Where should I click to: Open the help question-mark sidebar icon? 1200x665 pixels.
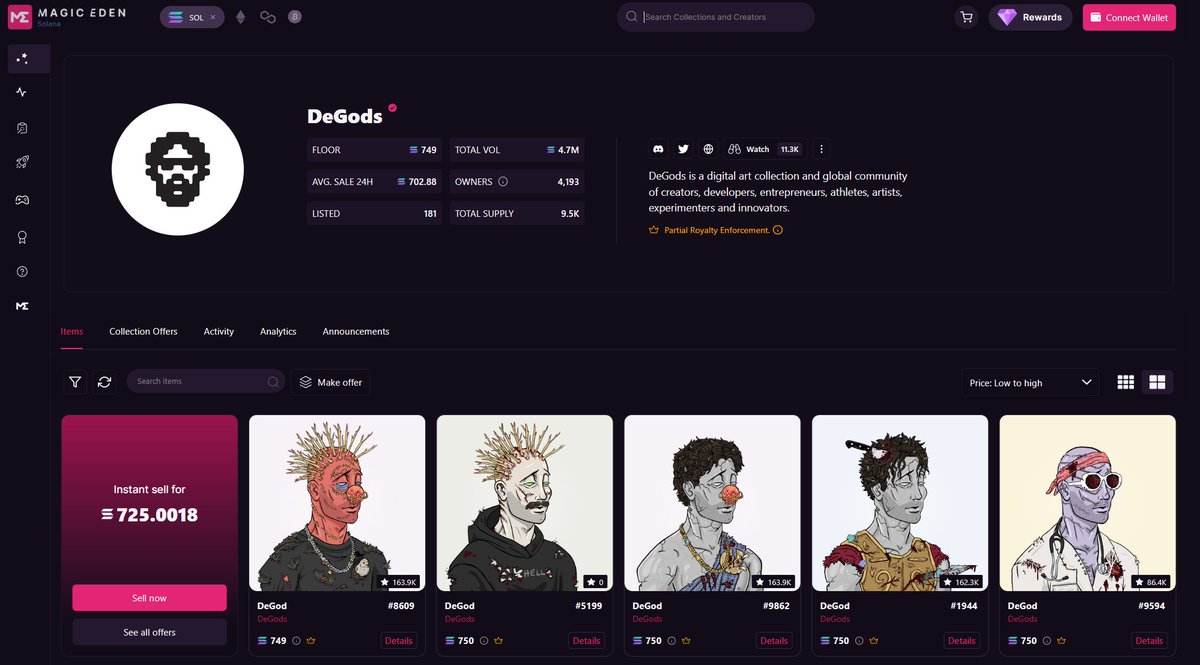pyautogui.click(x=22, y=271)
